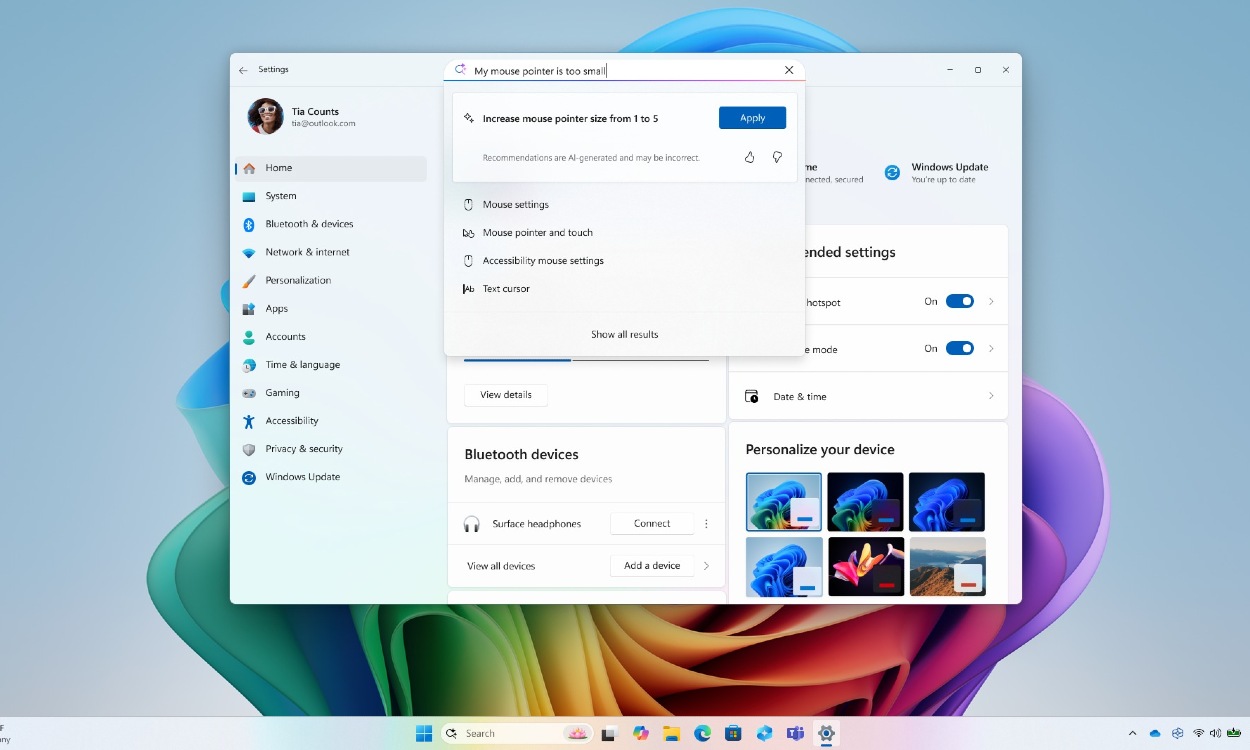Click Show all results link
Image resolution: width=1250 pixels, height=750 pixels.
[x=624, y=334]
